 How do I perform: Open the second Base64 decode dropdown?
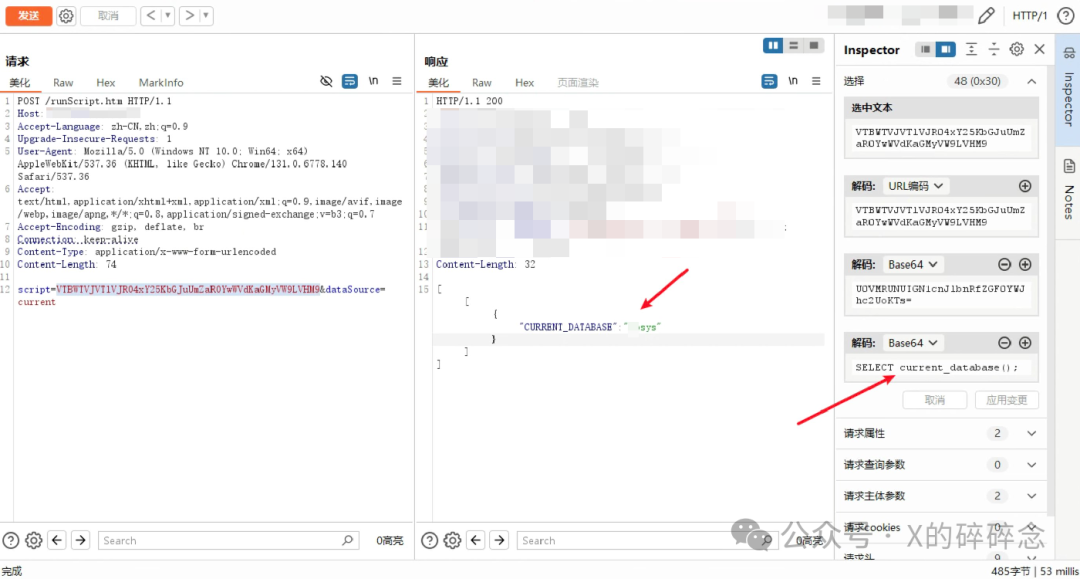(x=913, y=343)
